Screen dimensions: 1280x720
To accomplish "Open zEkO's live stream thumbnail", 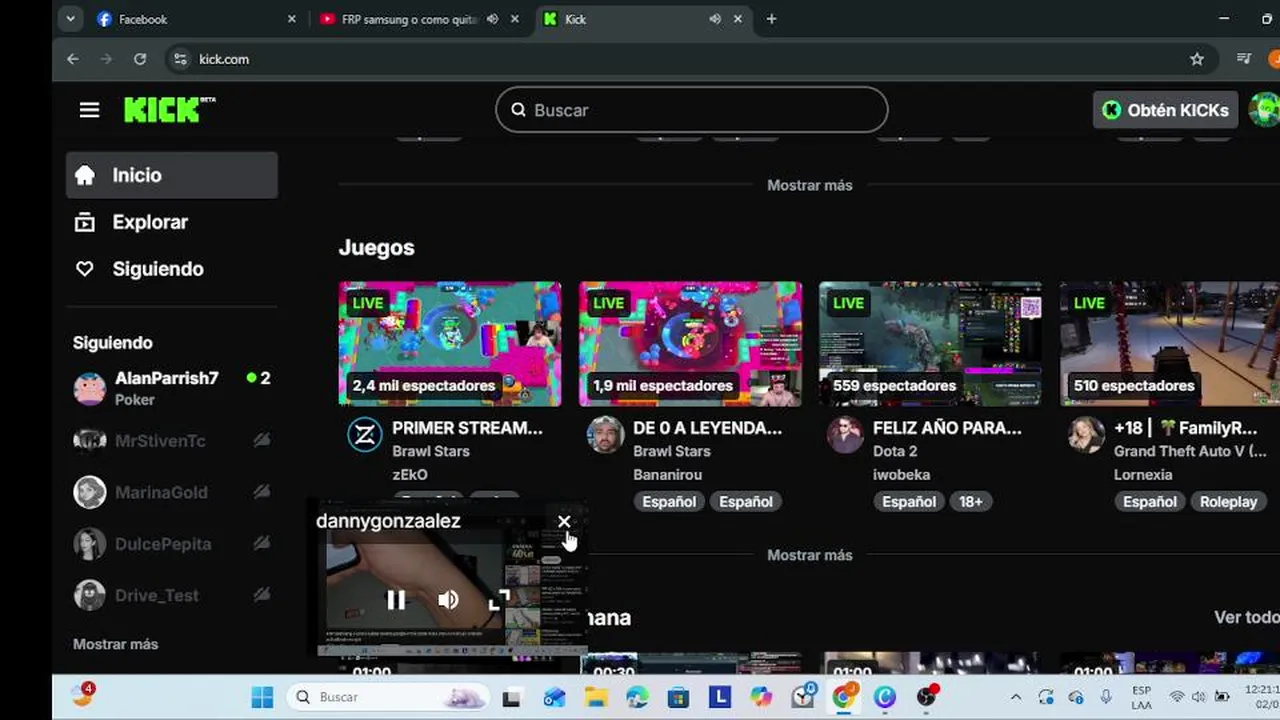I will [x=450, y=344].
